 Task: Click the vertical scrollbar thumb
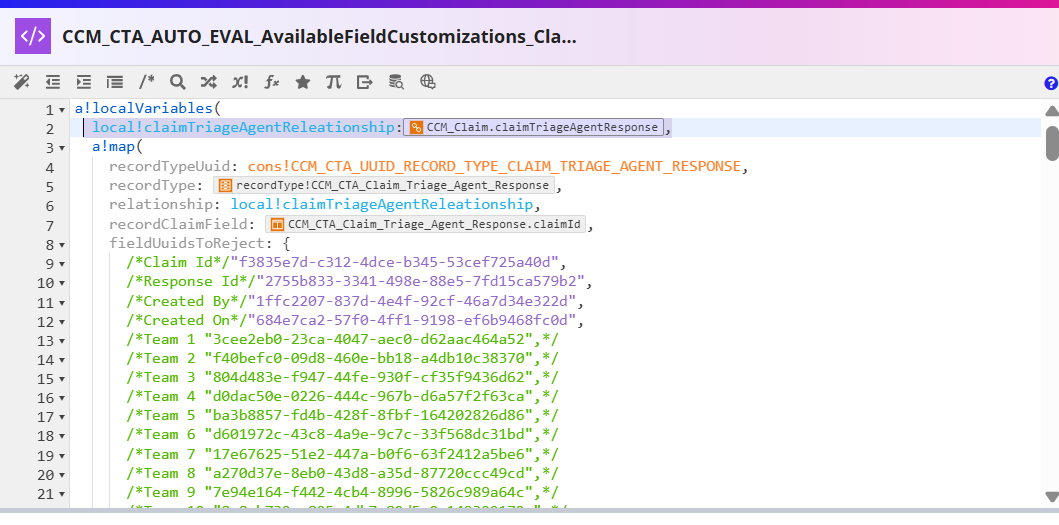[1052, 142]
